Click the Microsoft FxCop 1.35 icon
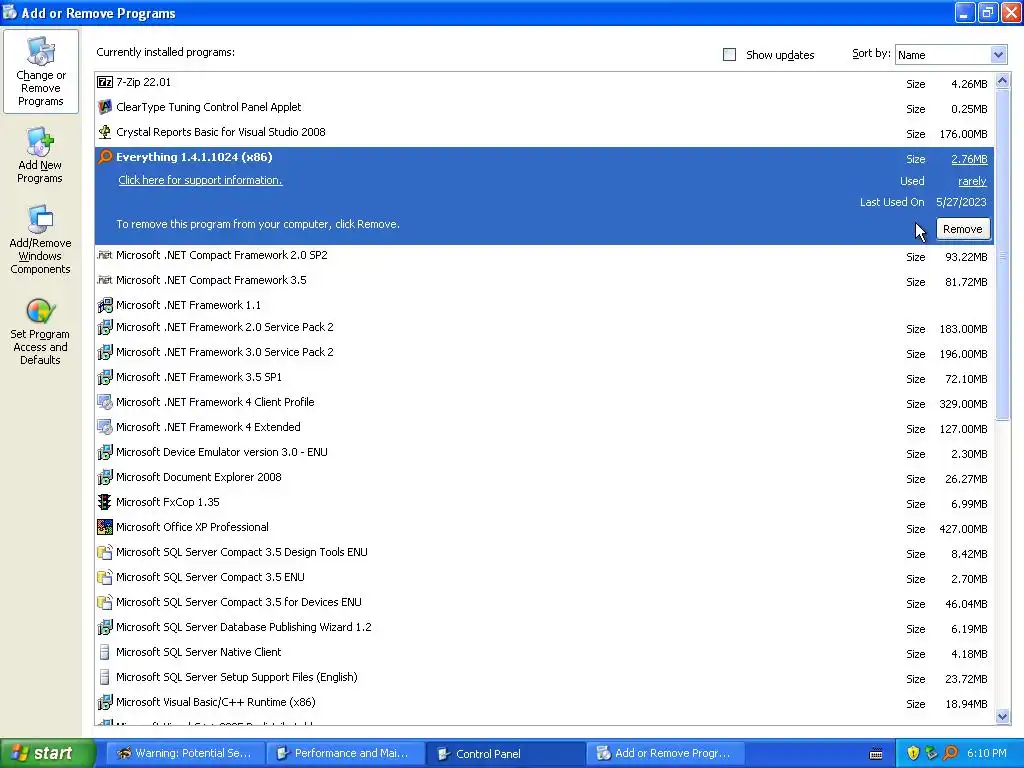Image resolution: width=1024 pixels, height=768 pixels. (104, 502)
